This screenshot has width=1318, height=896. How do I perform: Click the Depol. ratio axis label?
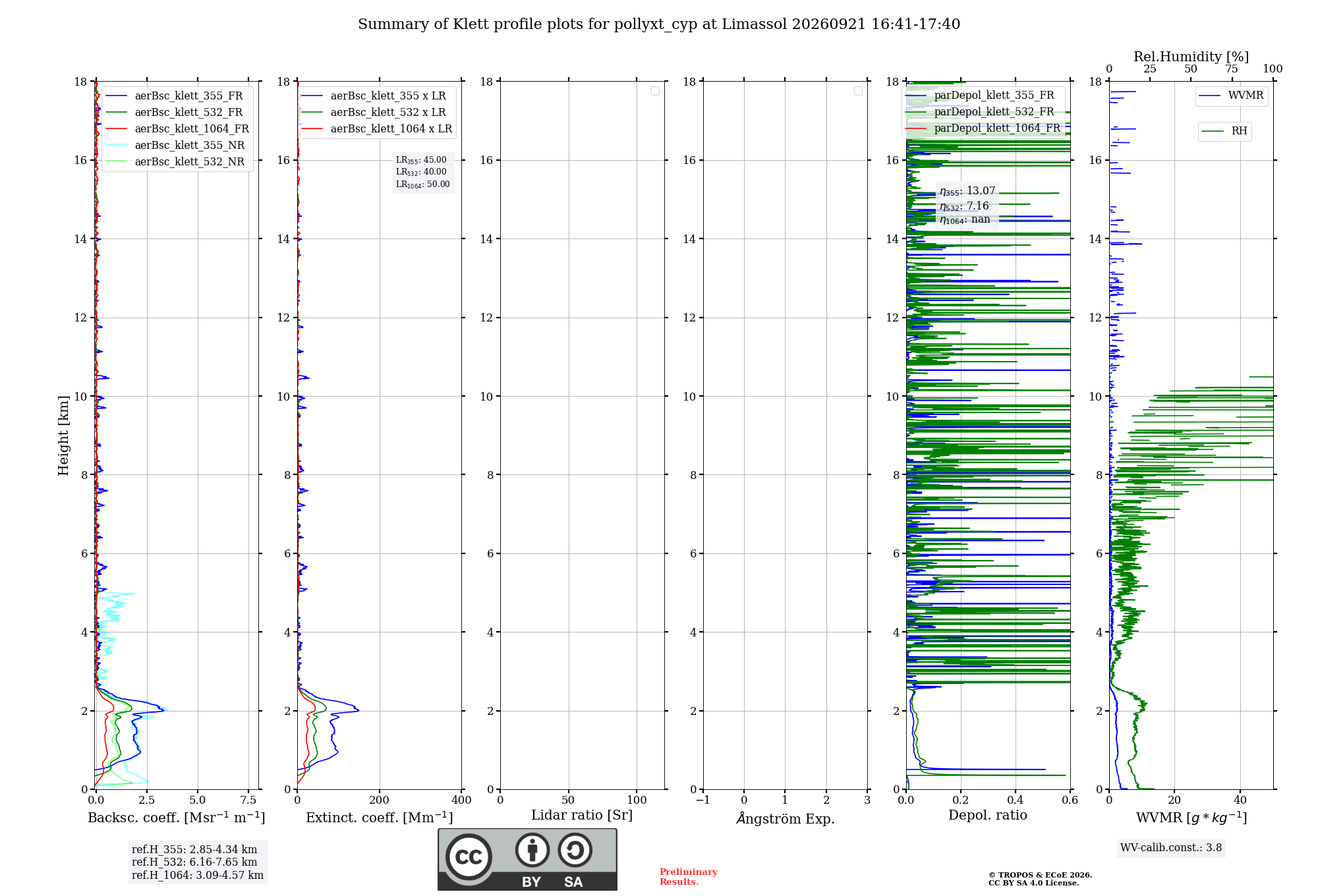point(988,816)
